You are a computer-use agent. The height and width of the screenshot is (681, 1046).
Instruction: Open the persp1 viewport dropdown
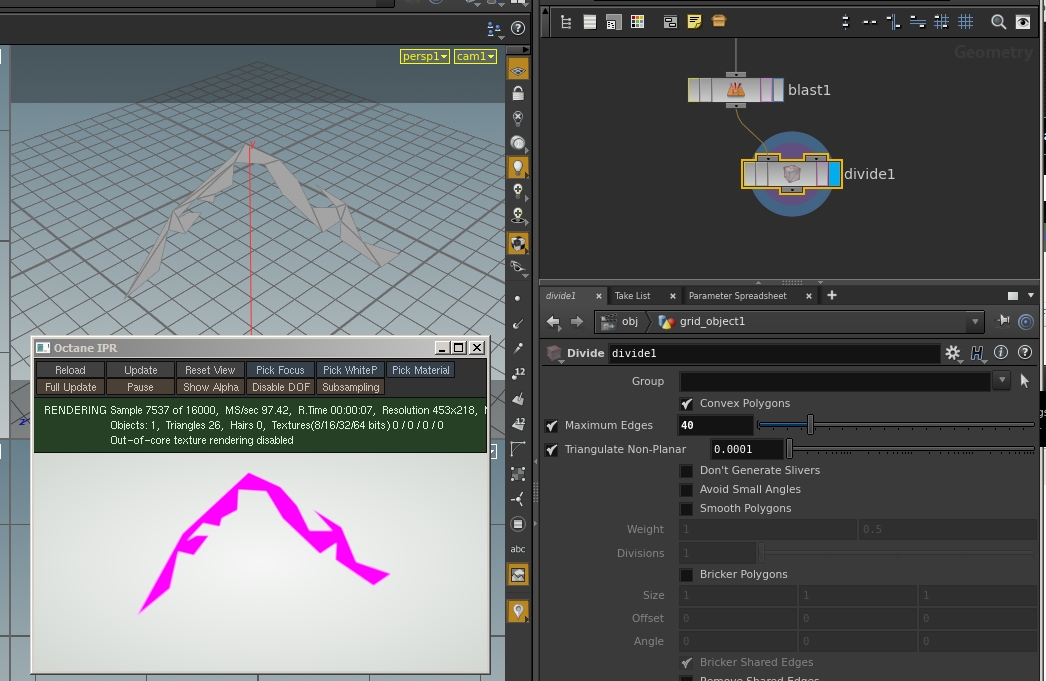[x=424, y=57]
